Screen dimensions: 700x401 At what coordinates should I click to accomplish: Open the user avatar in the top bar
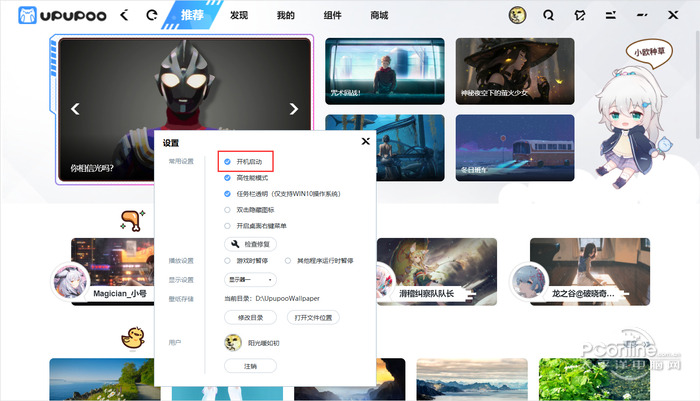pos(517,15)
